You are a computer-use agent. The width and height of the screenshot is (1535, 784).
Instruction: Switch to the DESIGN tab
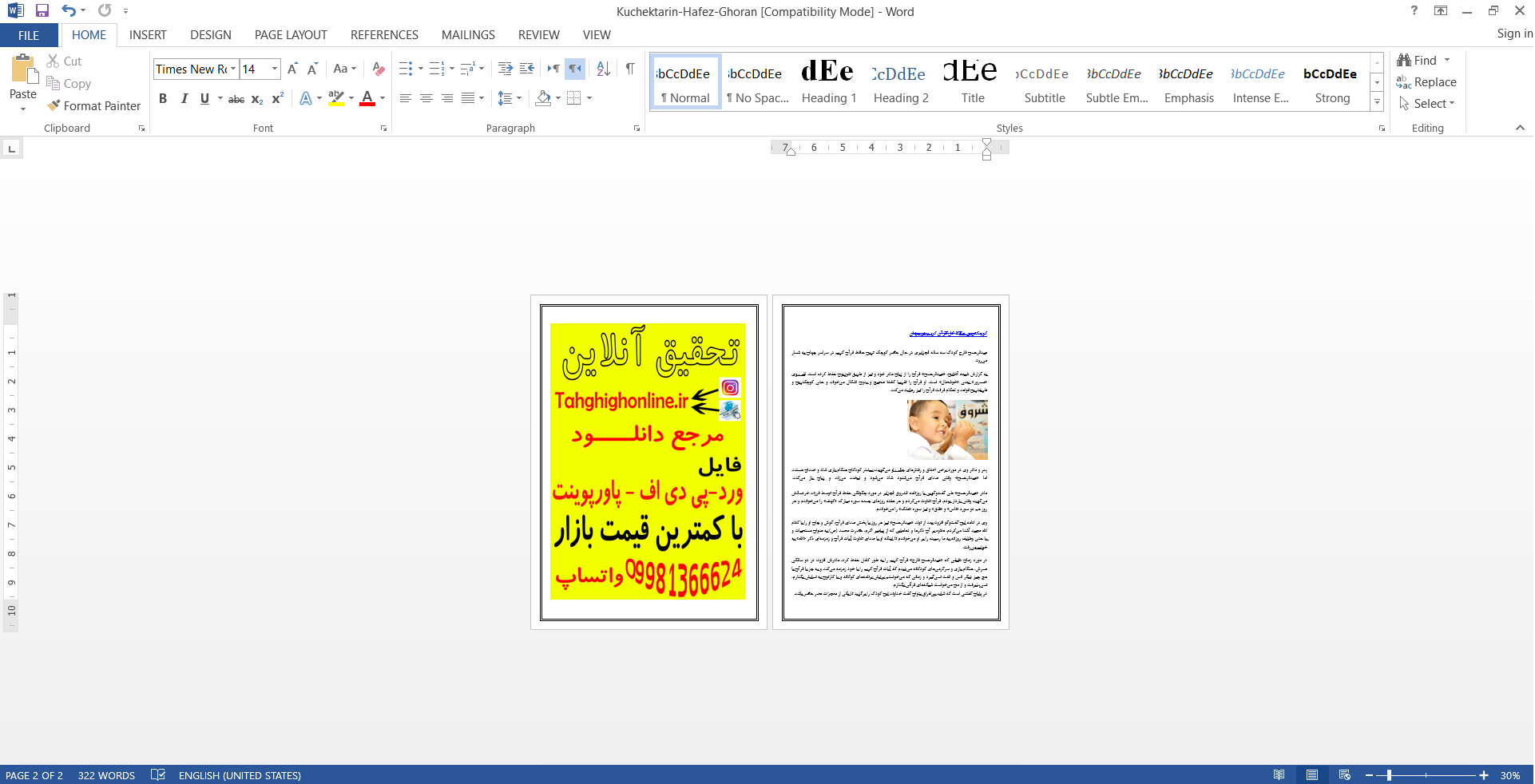pos(211,35)
